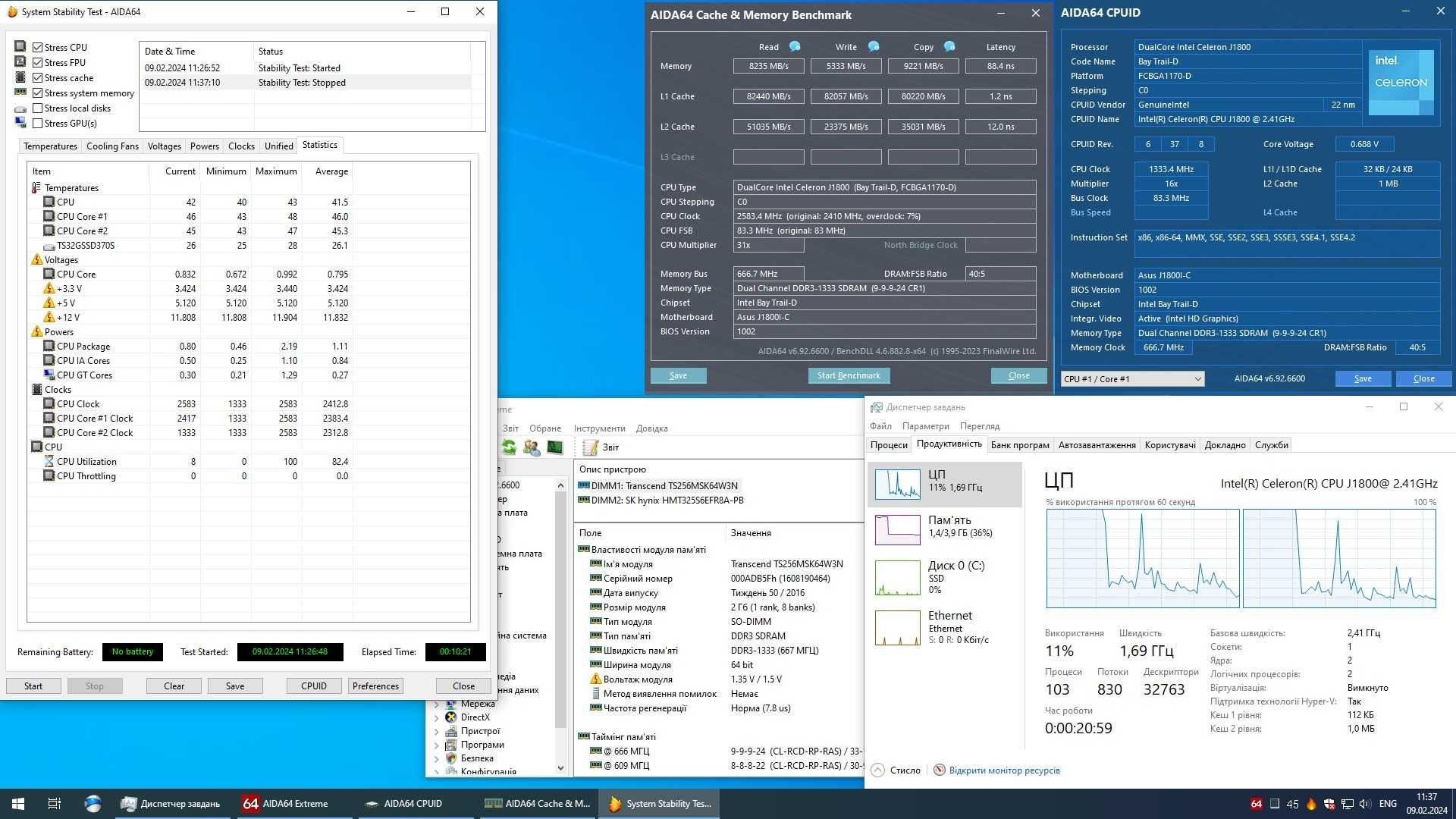Click the green monitor icon in AIDA64 Extreme toolbar
The image size is (1456, 819).
555,447
